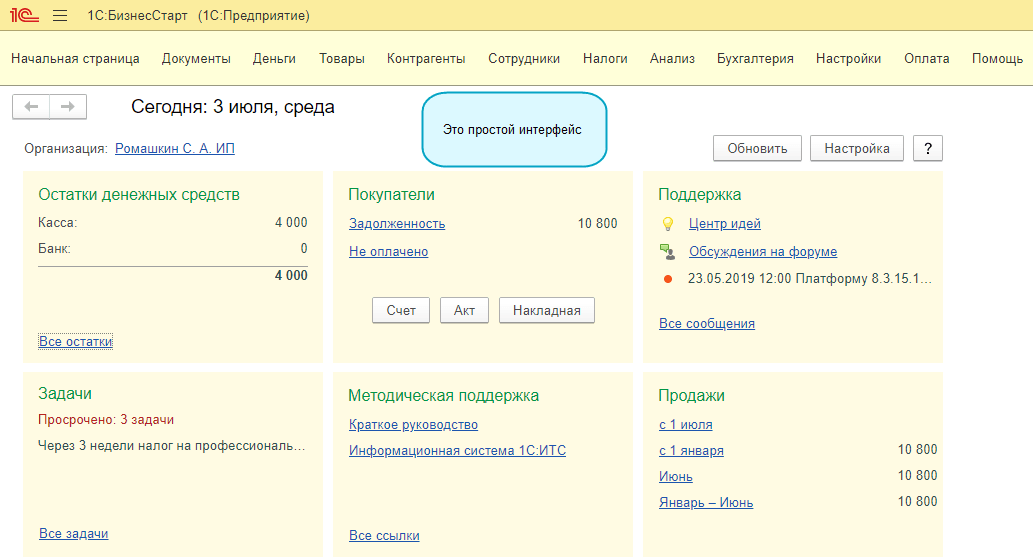The height and width of the screenshot is (557, 1033).
Task: Open the Краткое руководство link
Action: 413,425
